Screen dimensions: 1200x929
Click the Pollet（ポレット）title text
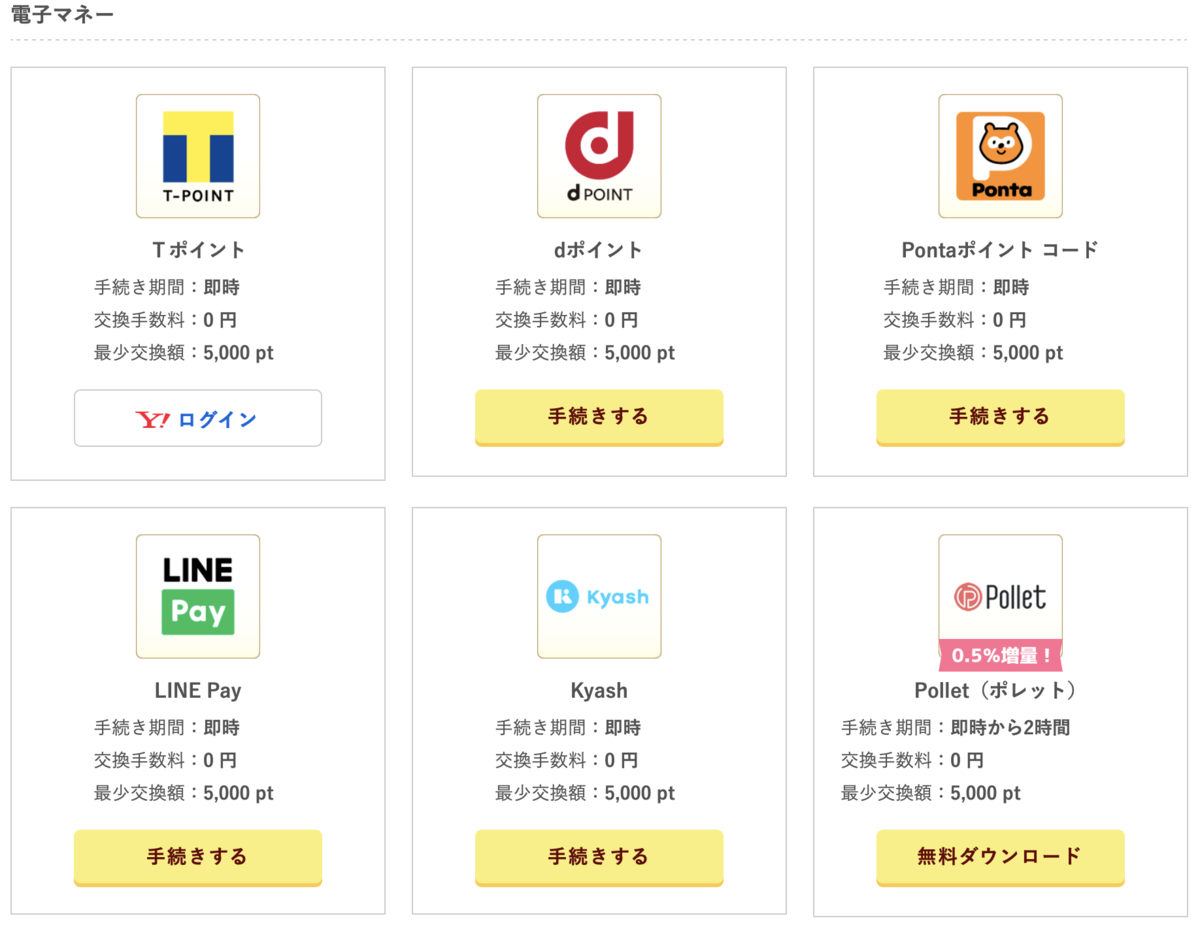(1000, 690)
